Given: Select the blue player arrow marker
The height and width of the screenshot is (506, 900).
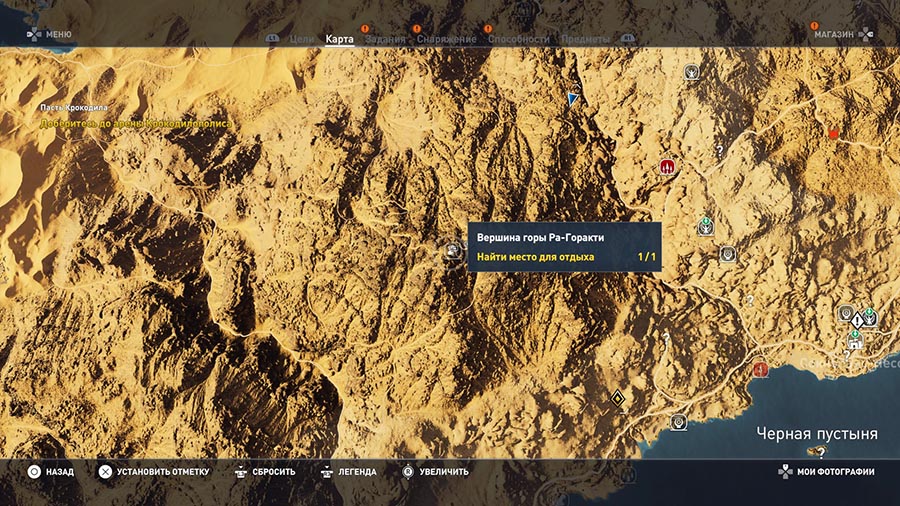Looking at the screenshot, I should (572, 98).
